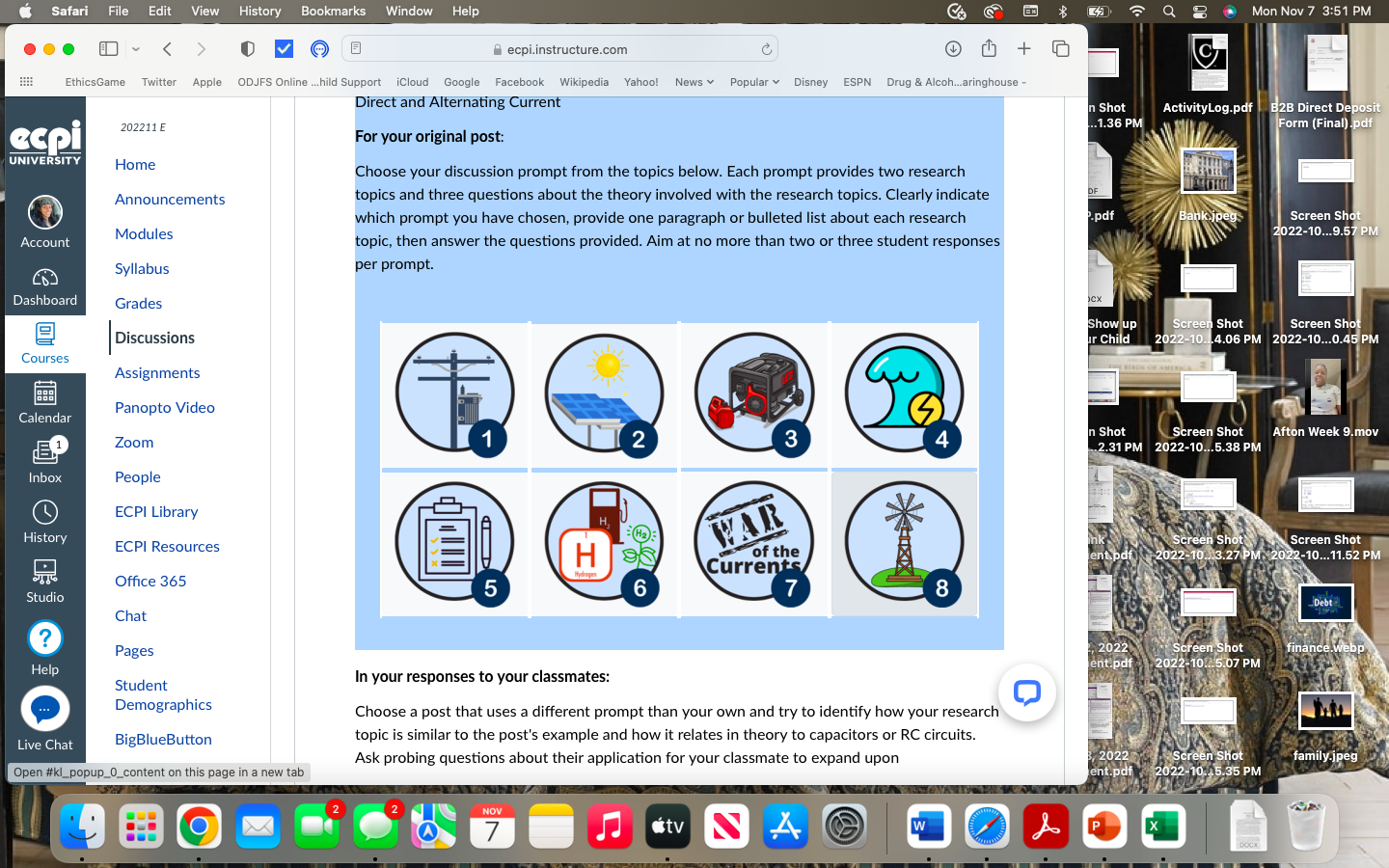
Task: Open the Safari privacy shield report
Action: 248,49
